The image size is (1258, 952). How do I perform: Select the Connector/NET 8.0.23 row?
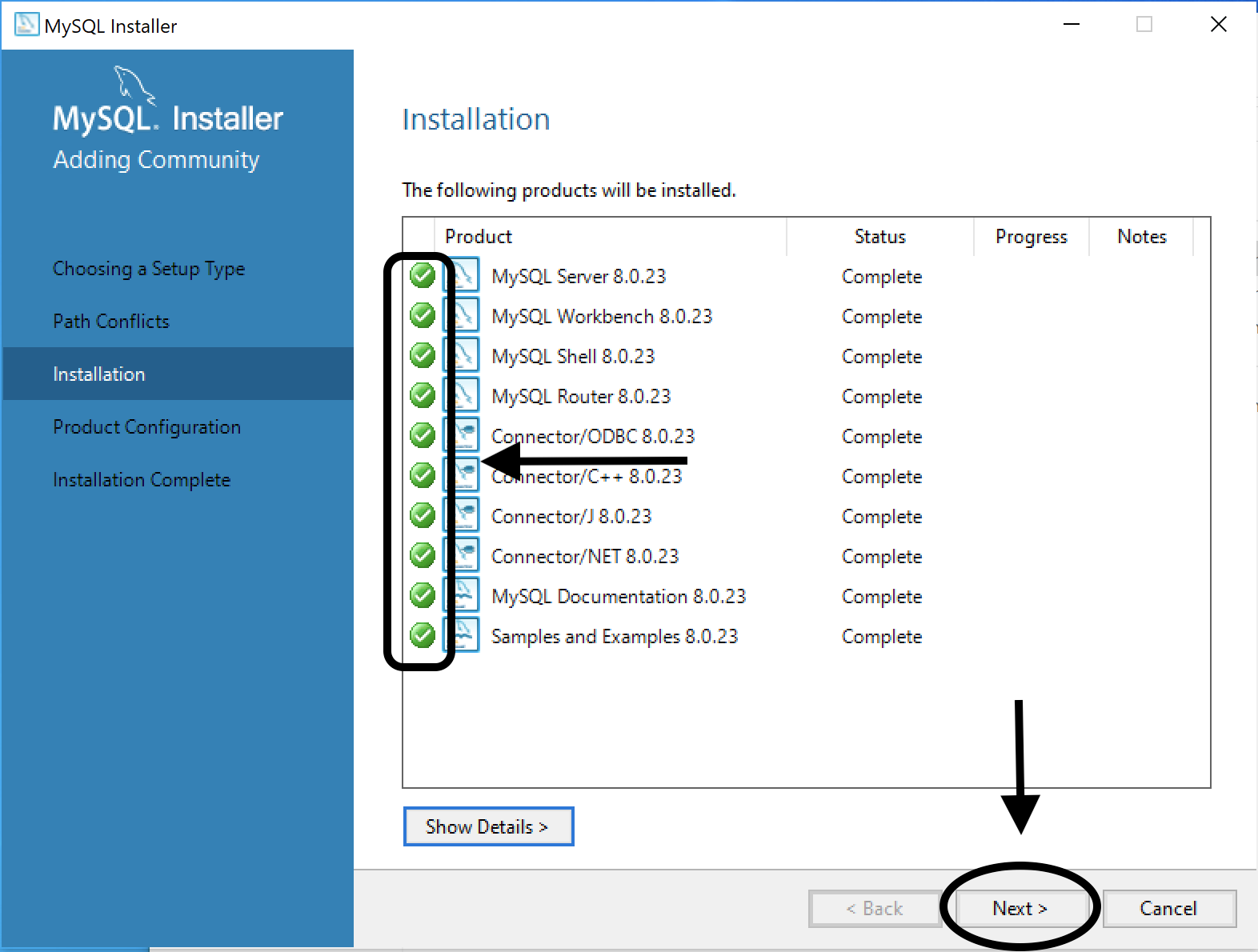[x=806, y=556]
